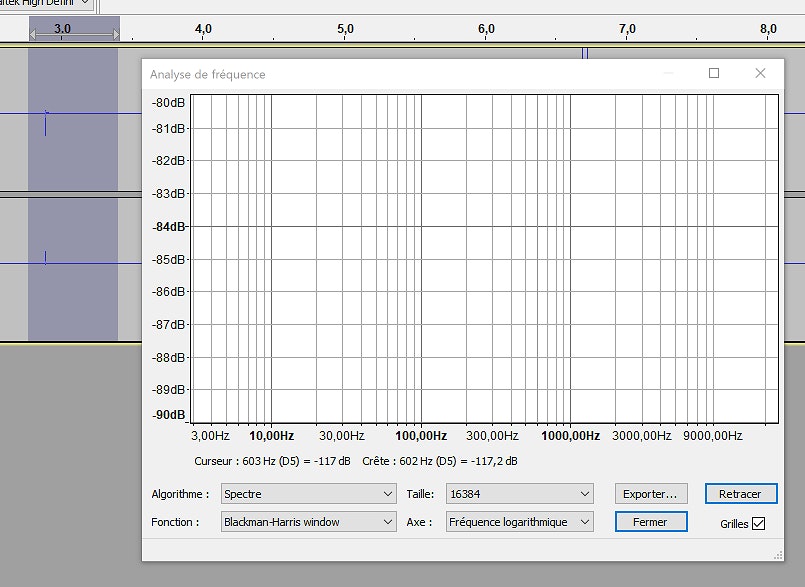
Task: Click Fermer to close the analysis
Action: click(x=651, y=522)
